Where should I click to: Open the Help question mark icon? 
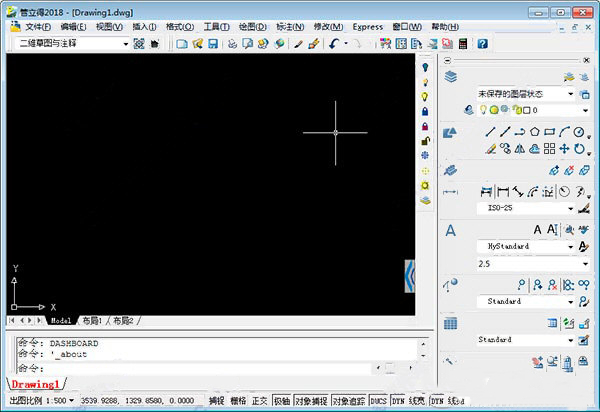pos(483,44)
